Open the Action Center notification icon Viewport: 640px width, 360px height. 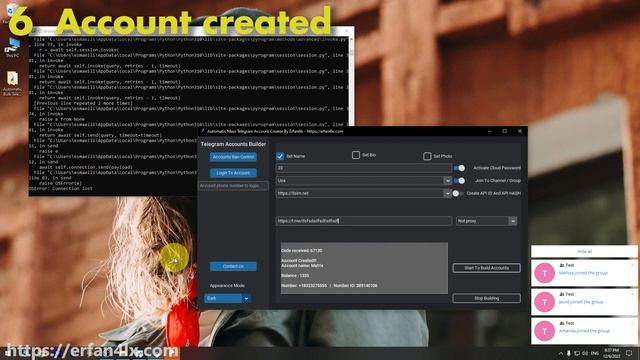pos(630,353)
